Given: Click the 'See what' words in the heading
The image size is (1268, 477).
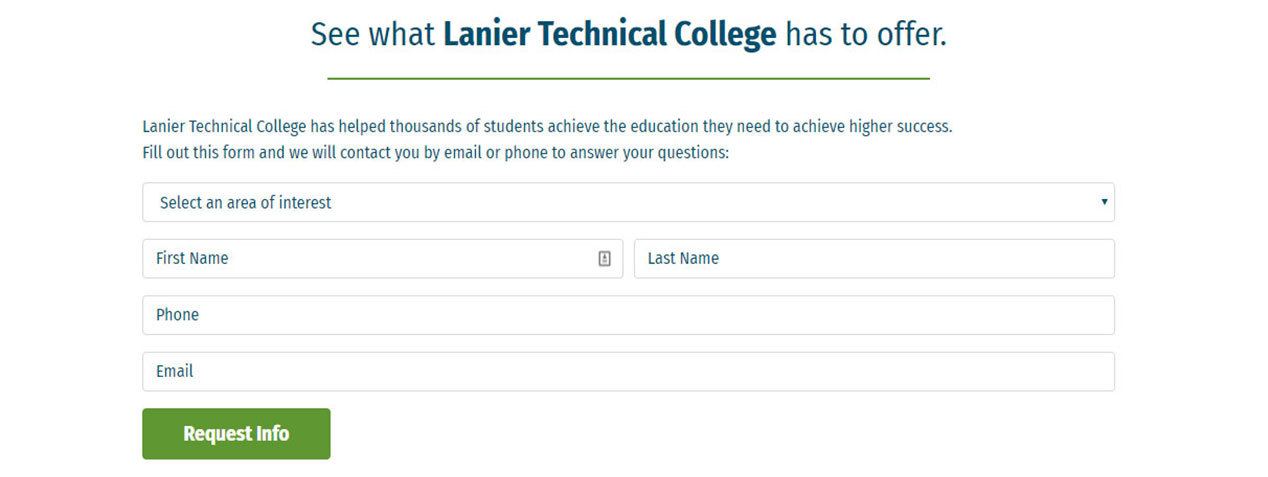Looking at the screenshot, I should (x=373, y=35).
